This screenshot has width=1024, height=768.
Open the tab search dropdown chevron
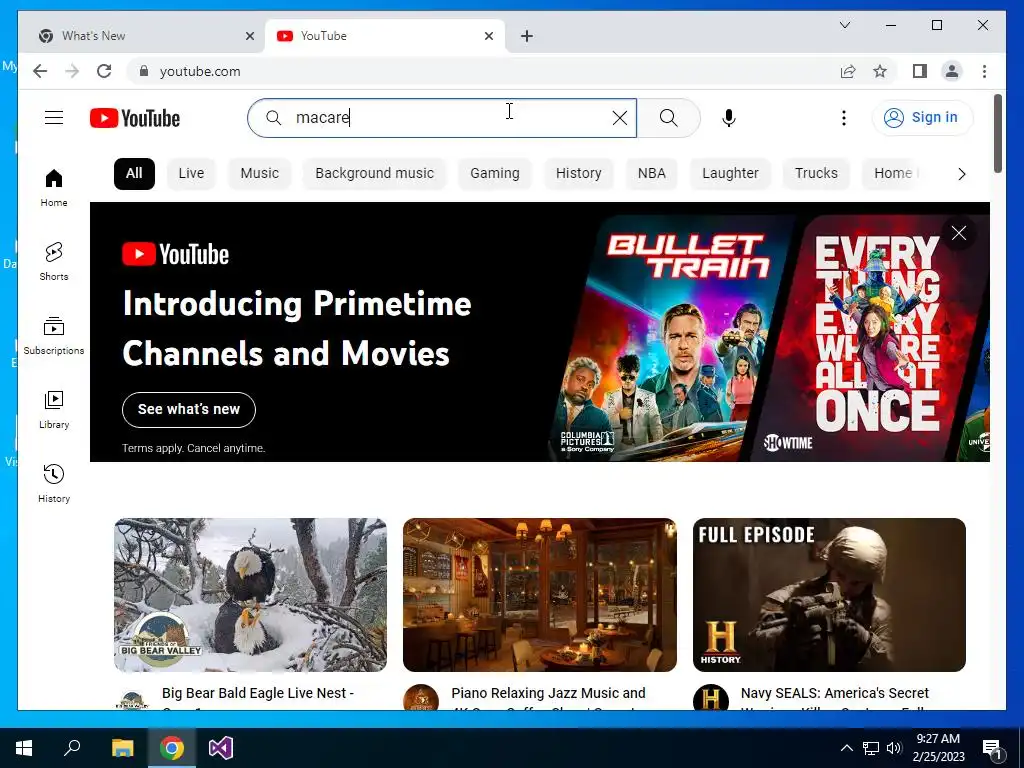click(x=844, y=25)
